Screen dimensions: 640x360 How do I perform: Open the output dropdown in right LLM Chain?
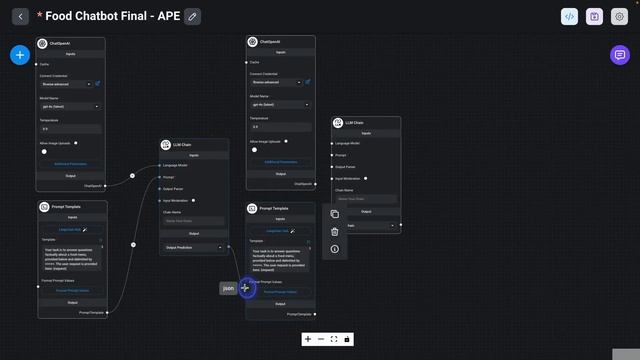[366, 226]
